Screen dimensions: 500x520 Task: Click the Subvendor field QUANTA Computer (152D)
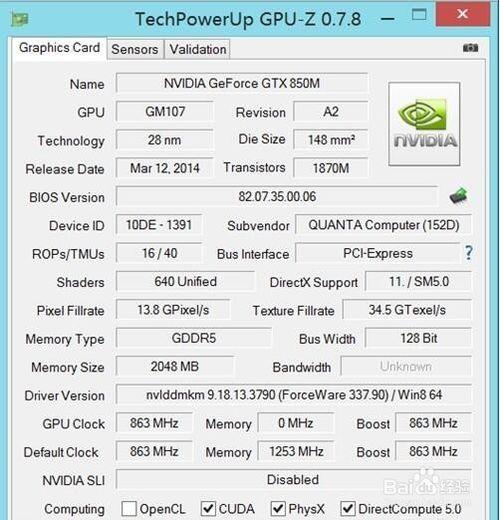(384, 225)
